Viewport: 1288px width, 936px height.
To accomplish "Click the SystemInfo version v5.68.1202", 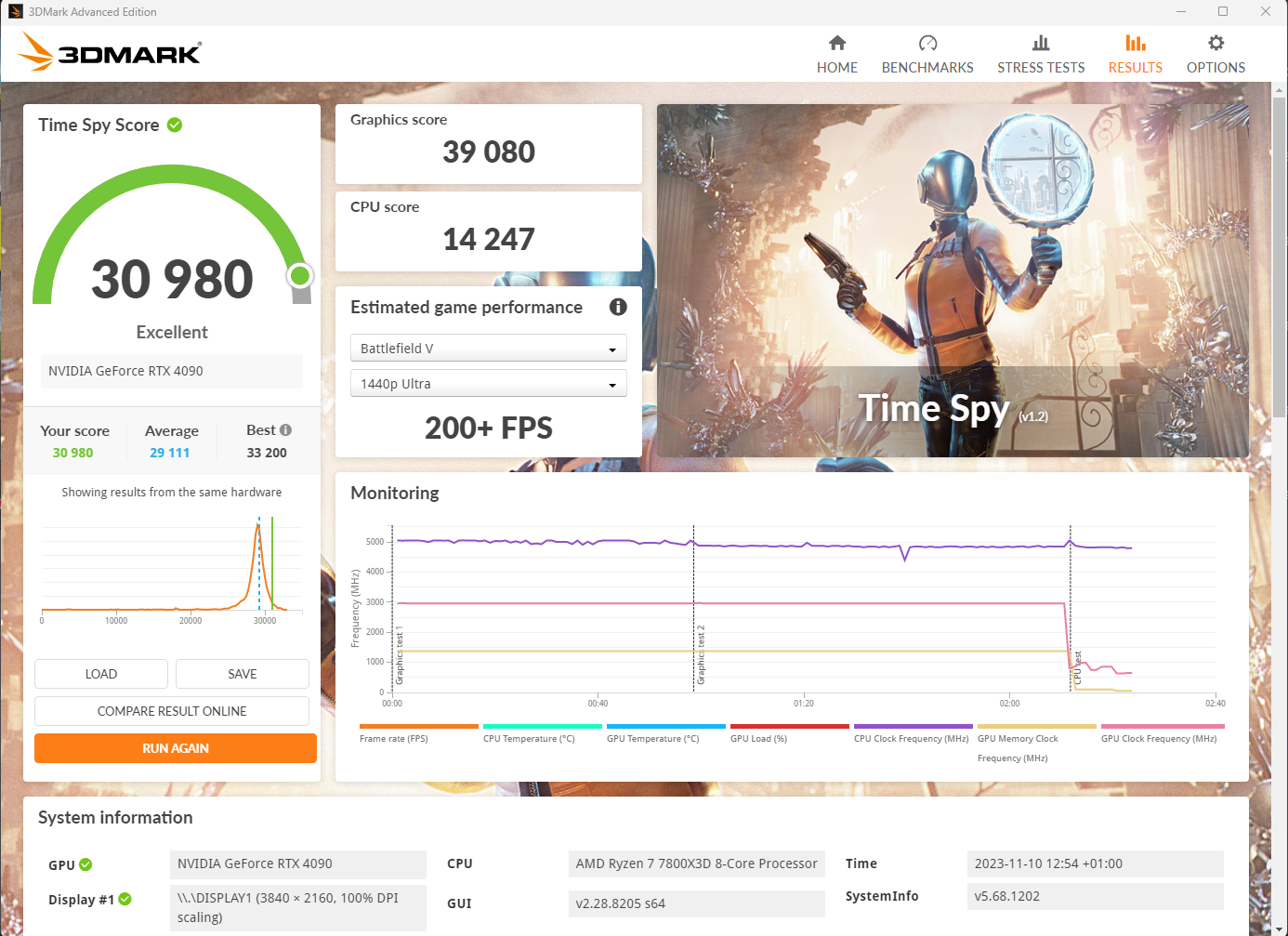I will pos(1096,896).
